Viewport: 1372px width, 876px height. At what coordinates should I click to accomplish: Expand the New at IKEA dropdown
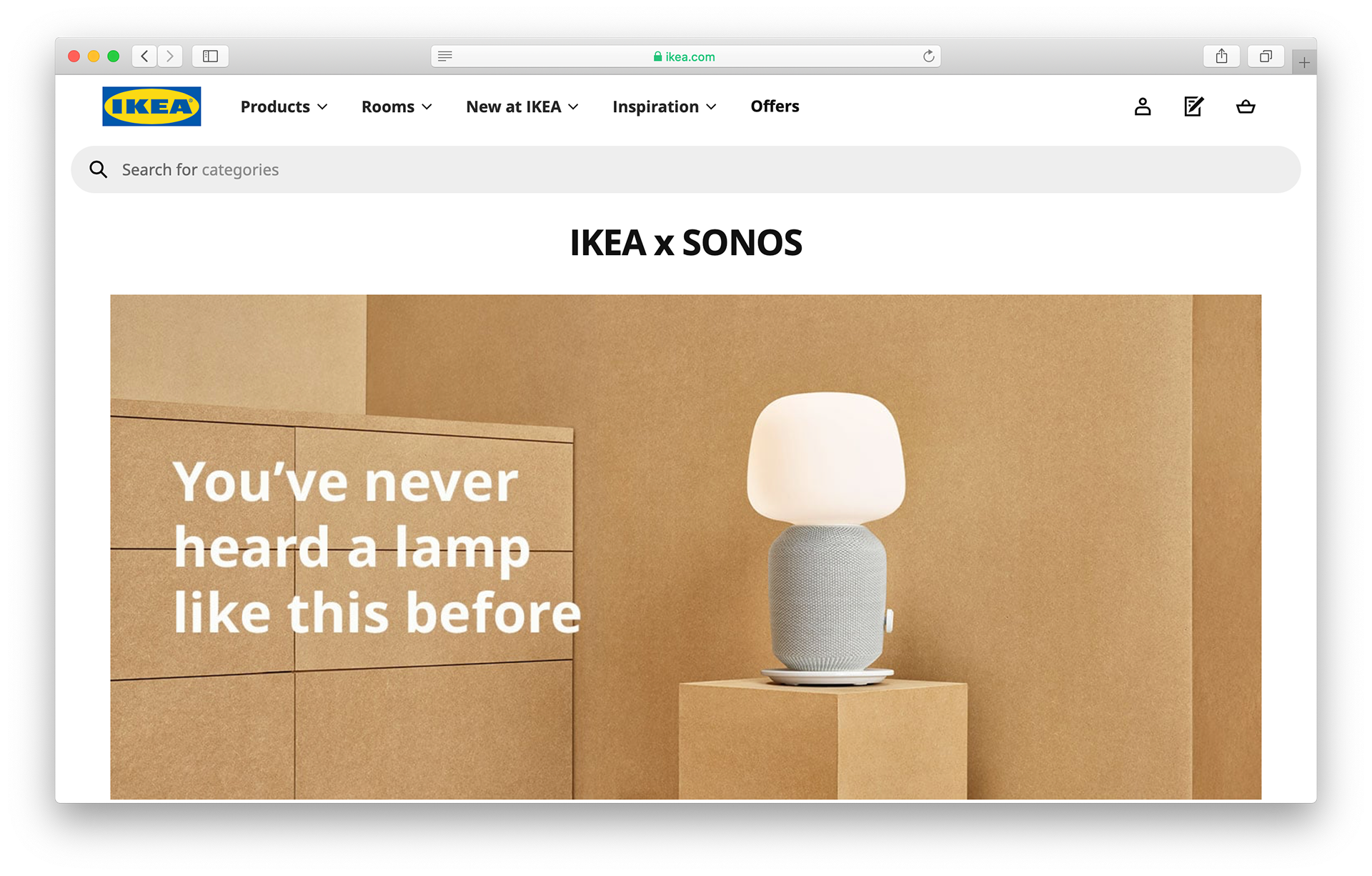point(522,106)
